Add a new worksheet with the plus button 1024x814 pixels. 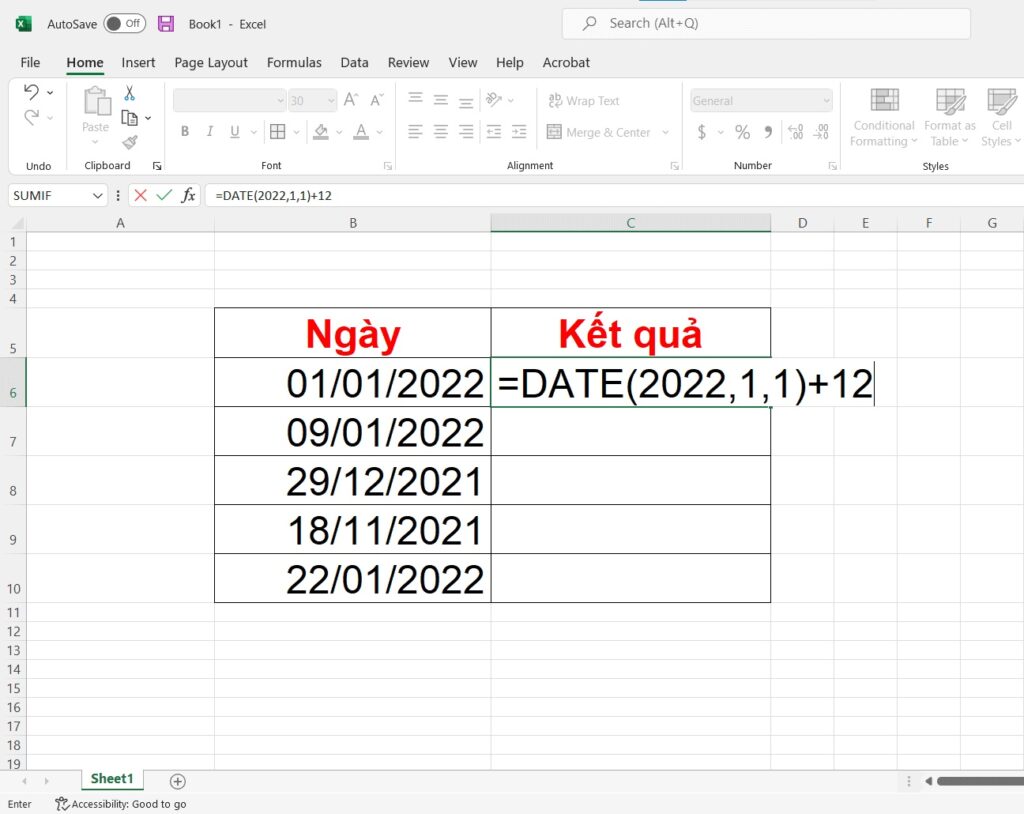coord(177,779)
